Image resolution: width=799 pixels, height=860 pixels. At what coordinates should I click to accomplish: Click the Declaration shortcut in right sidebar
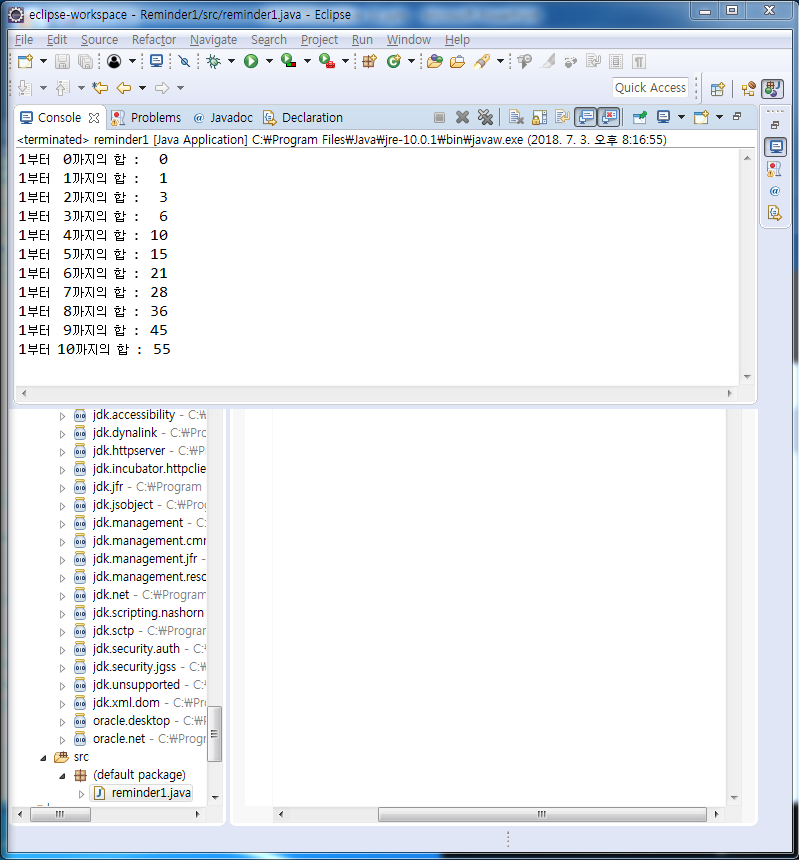pyautogui.click(x=774, y=213)
